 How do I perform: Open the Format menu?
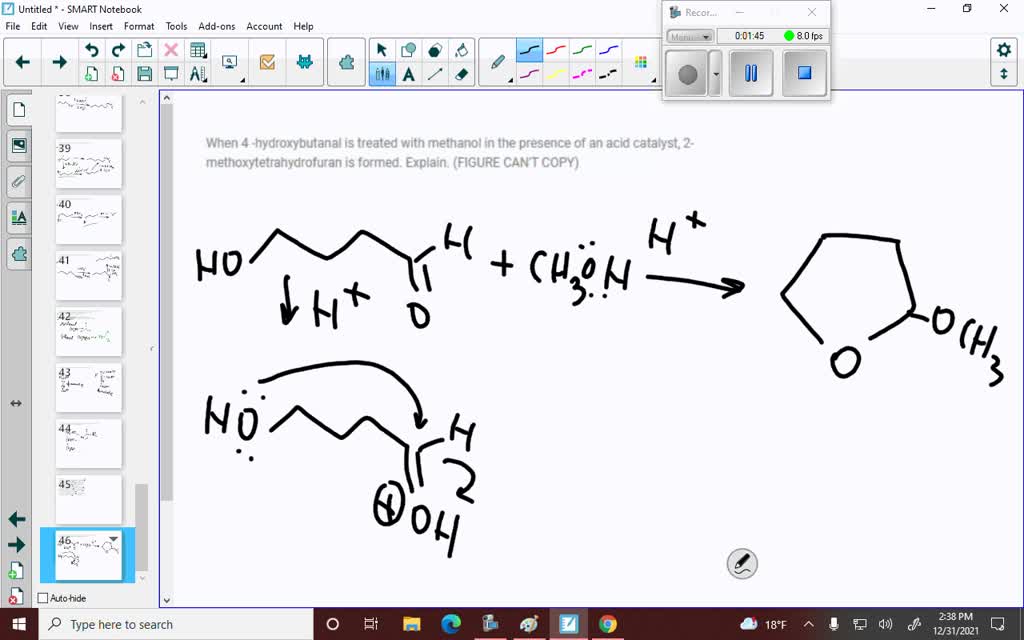pos(139,26)
